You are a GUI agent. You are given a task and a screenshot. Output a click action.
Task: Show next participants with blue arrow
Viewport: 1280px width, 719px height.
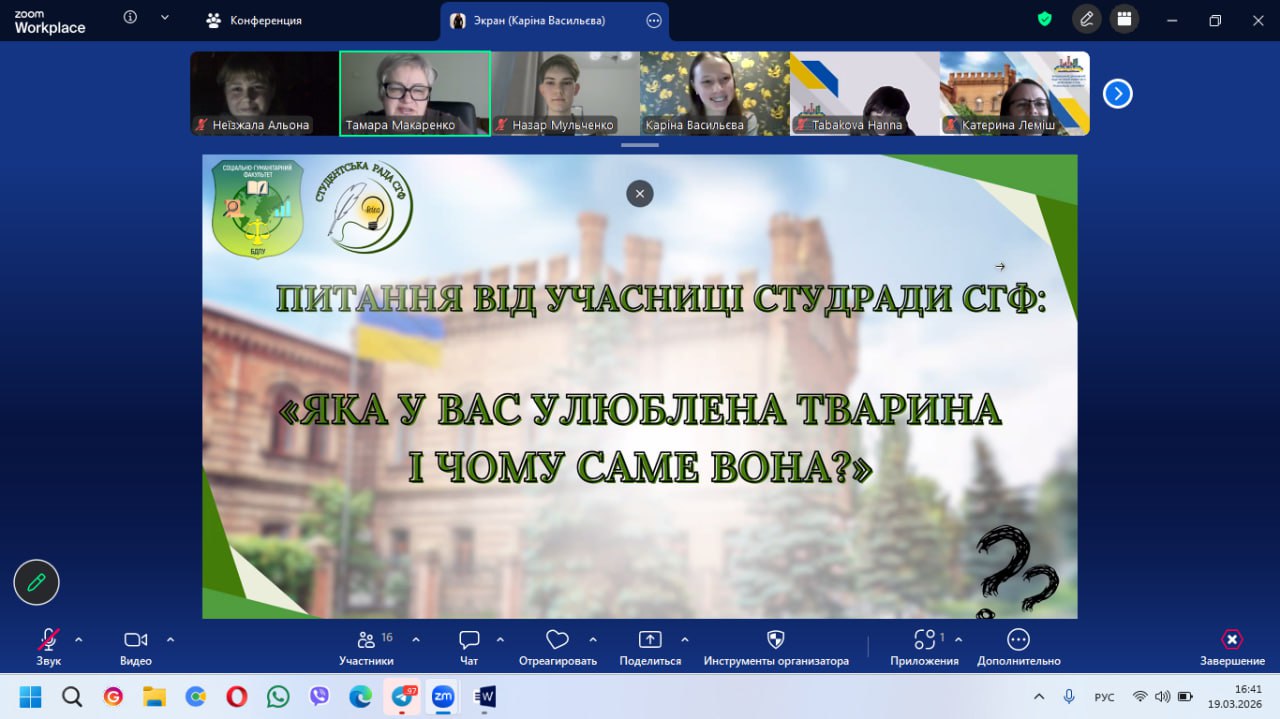[1117, 94]
